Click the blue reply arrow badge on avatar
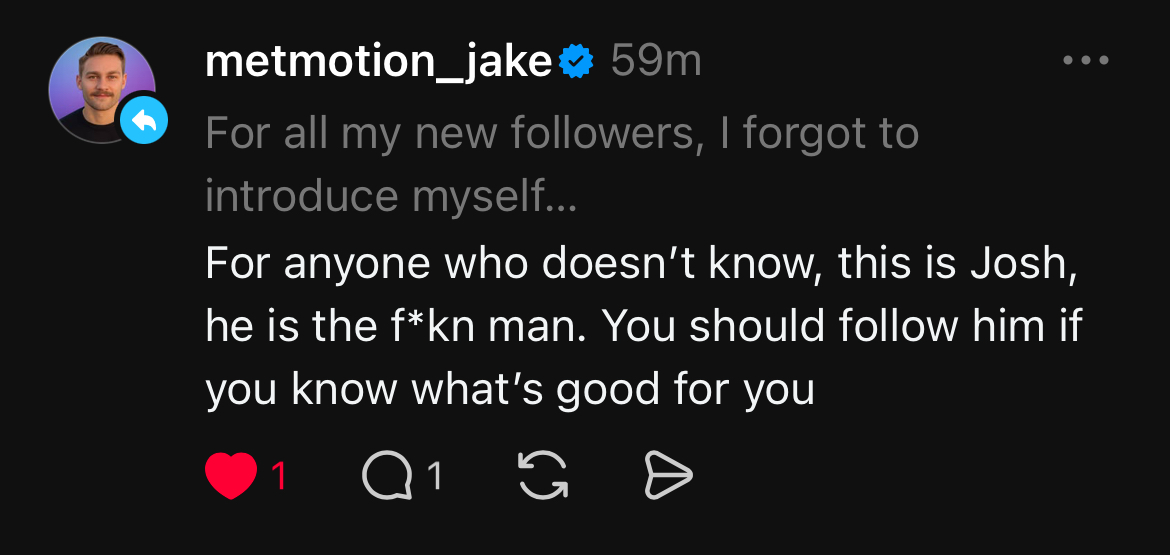Screen dimensions: 1170x555 point(144,122)
